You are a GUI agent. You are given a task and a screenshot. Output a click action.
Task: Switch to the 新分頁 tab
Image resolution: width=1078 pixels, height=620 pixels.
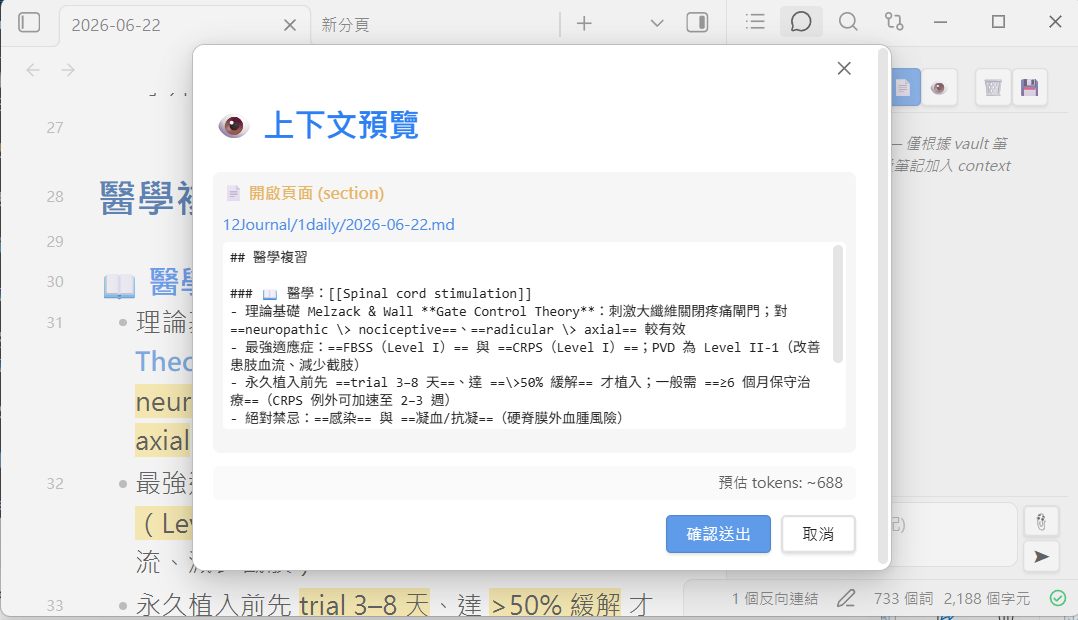(345, 25)
